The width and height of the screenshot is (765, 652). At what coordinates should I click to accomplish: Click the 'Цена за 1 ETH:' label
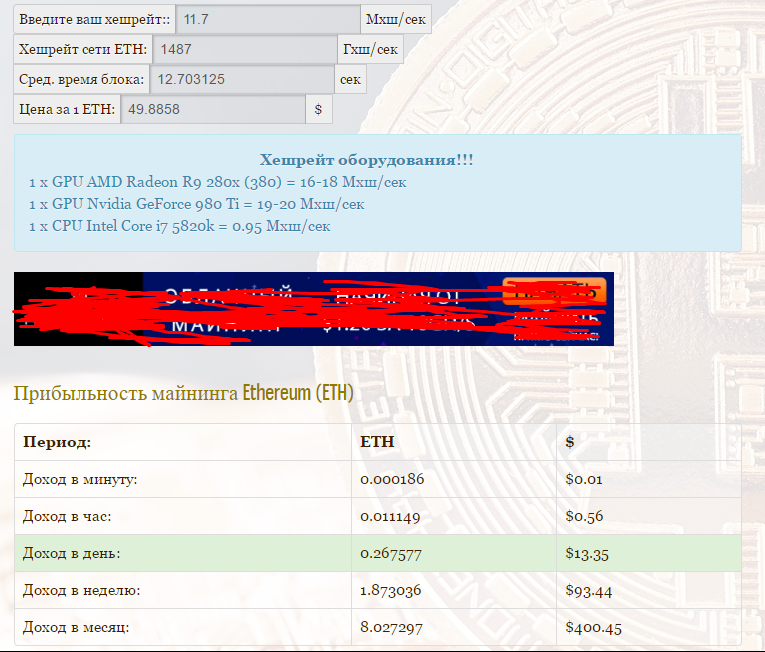[x=67, y=109]
